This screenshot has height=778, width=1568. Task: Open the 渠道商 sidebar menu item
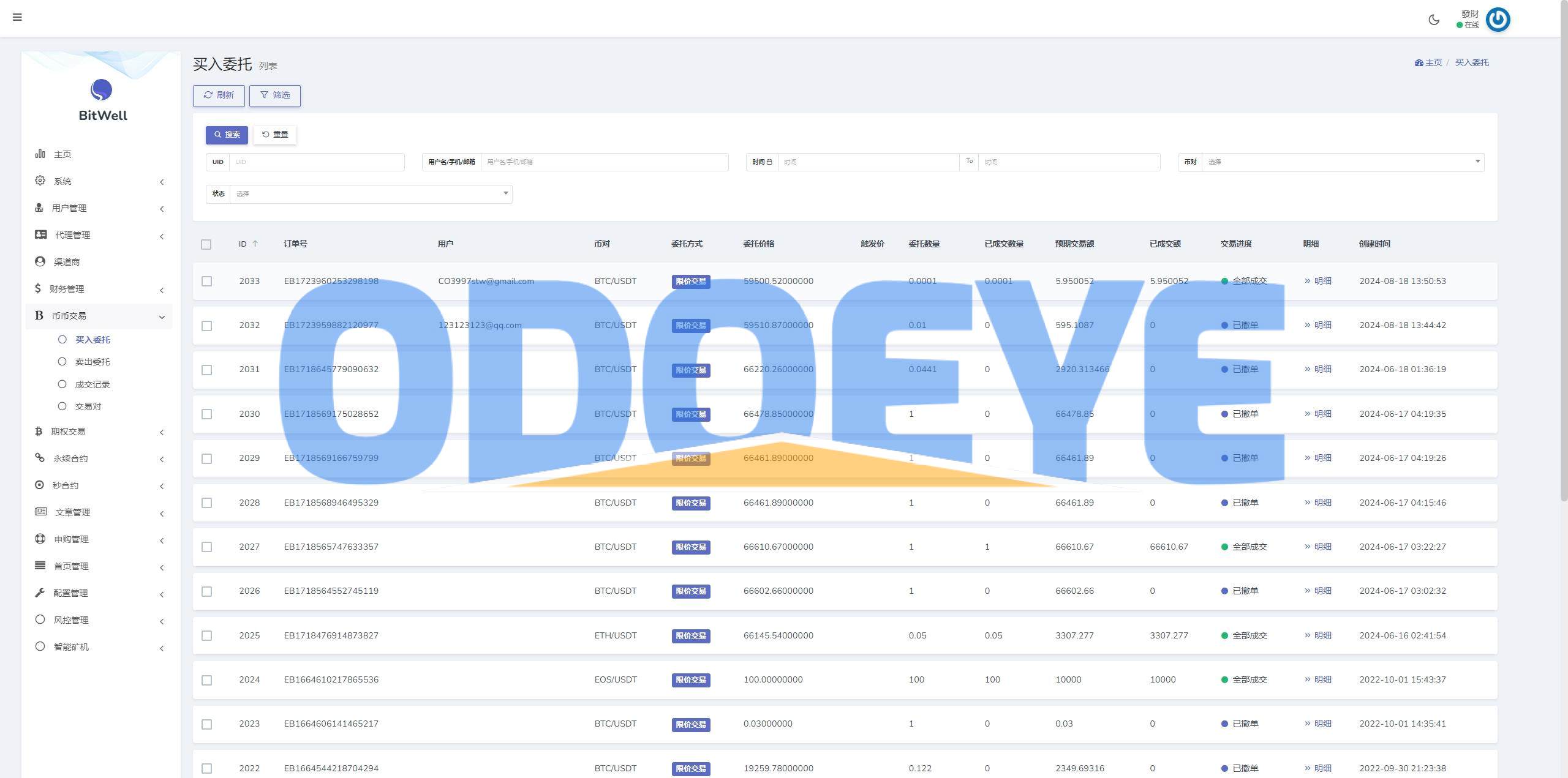[99, 262]
